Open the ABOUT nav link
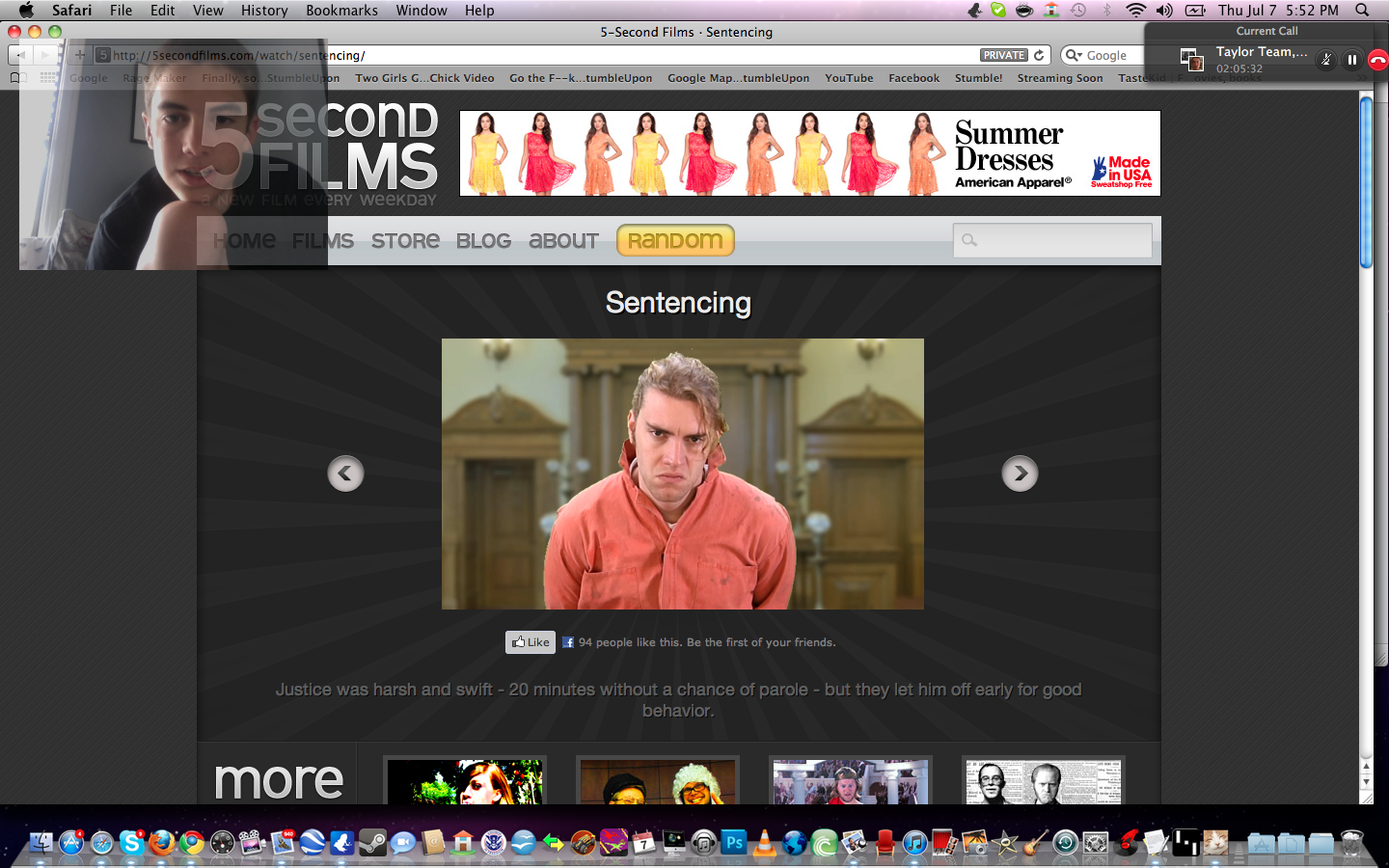This screenshot has width=1389, height=868. (x=563, y=241)
